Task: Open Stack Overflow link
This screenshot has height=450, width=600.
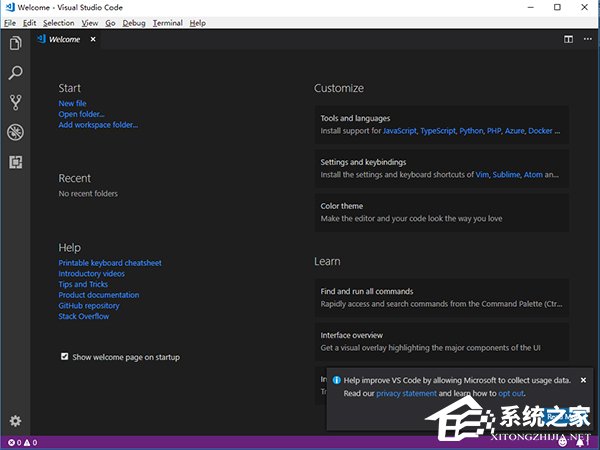Action: click(84, 316)
